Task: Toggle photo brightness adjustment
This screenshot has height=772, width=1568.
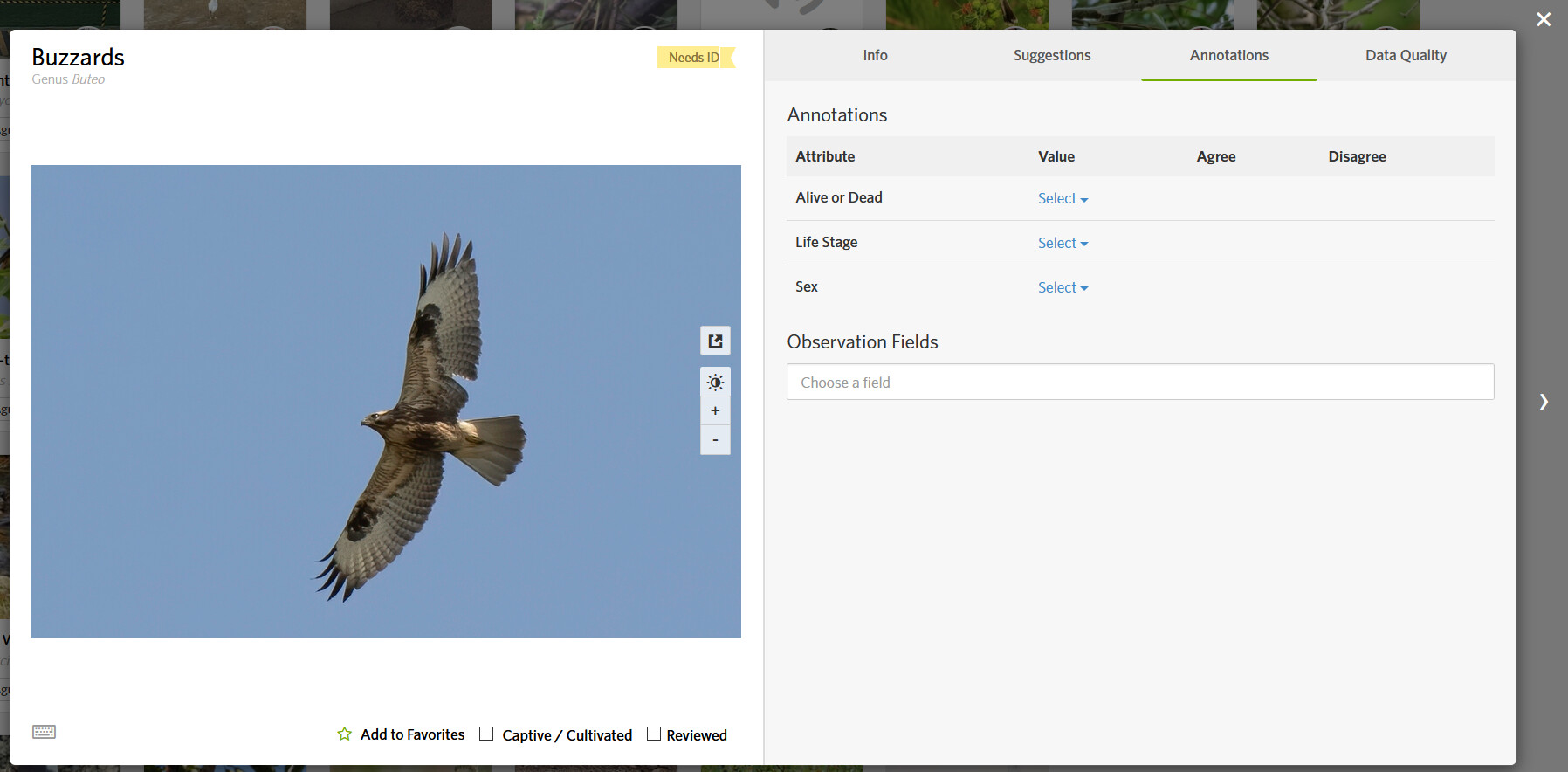Action: pyautogui.click(x=715, y=382)
